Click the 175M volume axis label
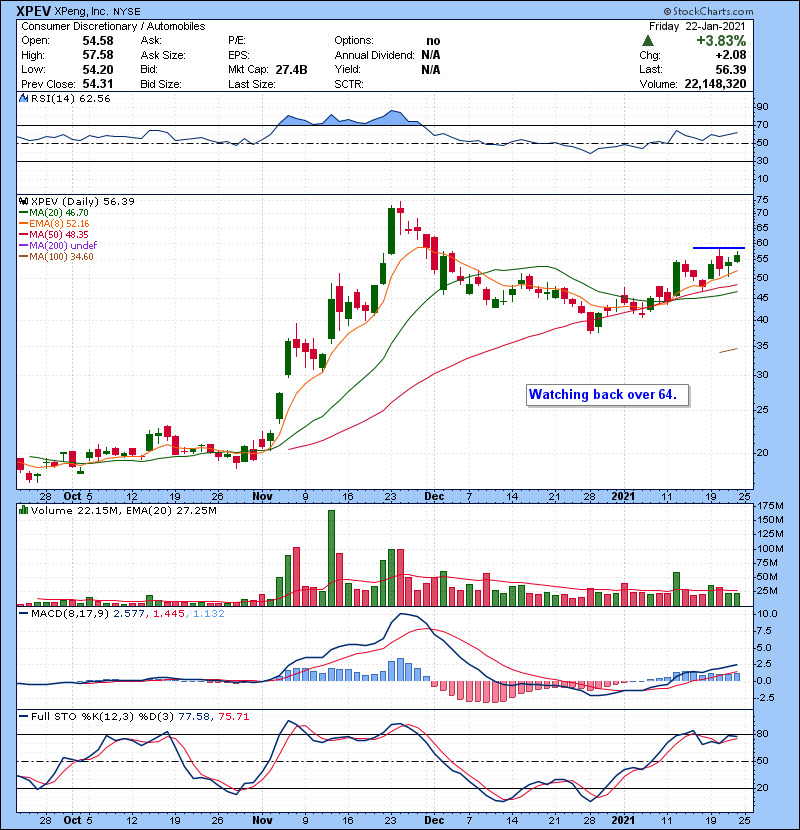Image resolution: width=800 pixels, height=830 pixels. point(770,506)
